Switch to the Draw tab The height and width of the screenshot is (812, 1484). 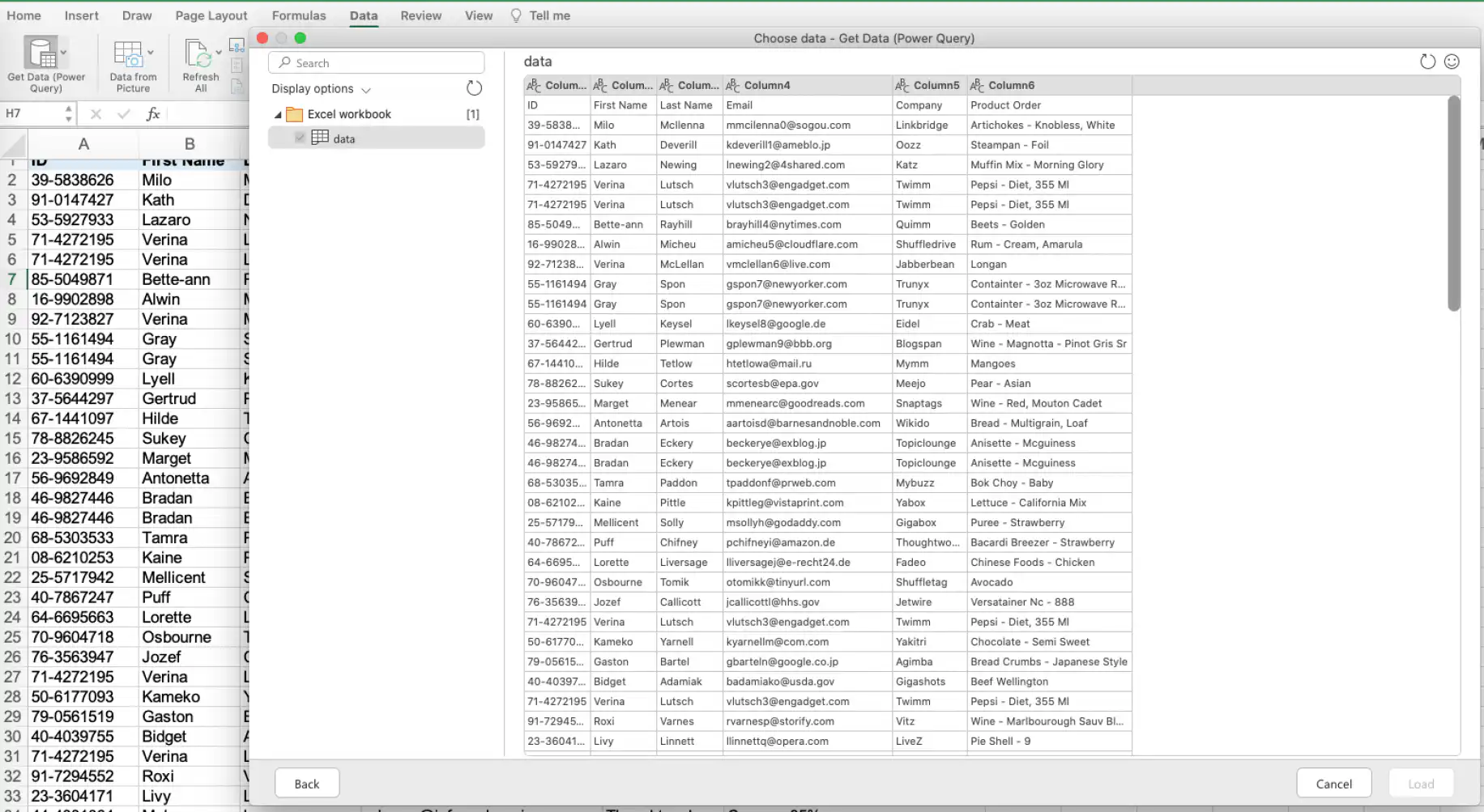(x=137, y=15)
